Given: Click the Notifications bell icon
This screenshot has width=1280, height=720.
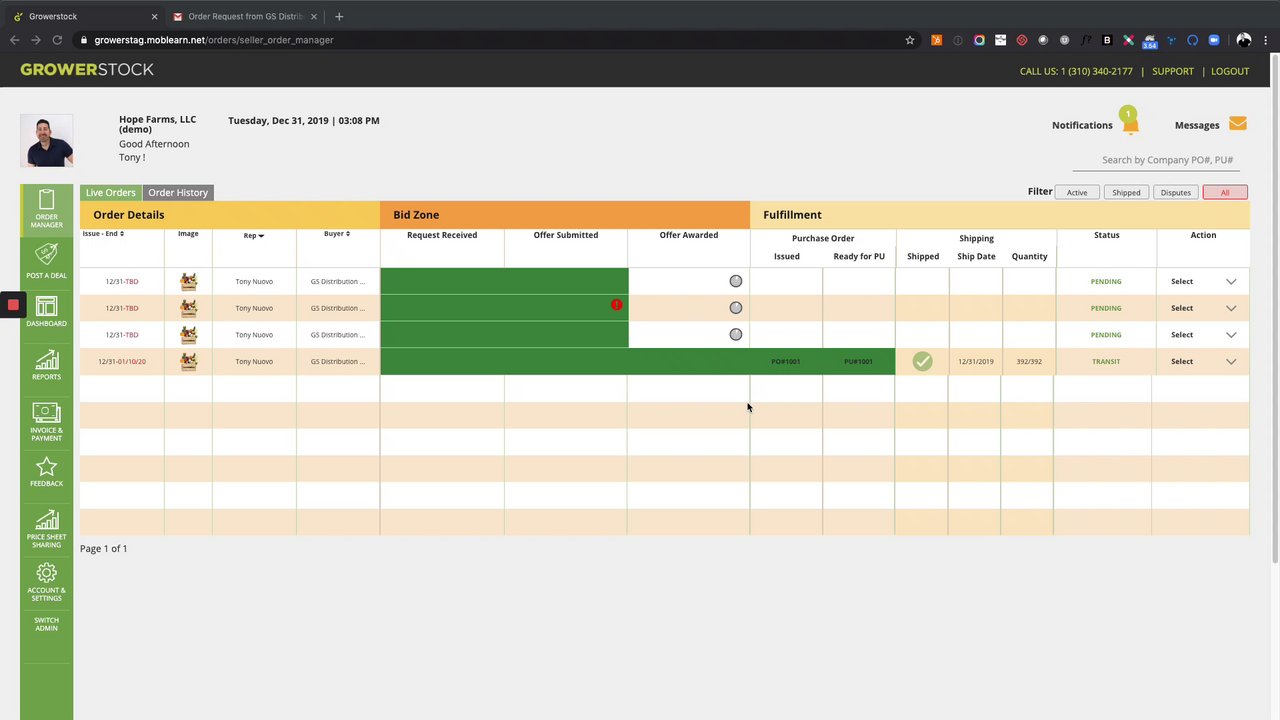Looking at the screenshot, I should pyautogui.click(x=1130, y=122).
